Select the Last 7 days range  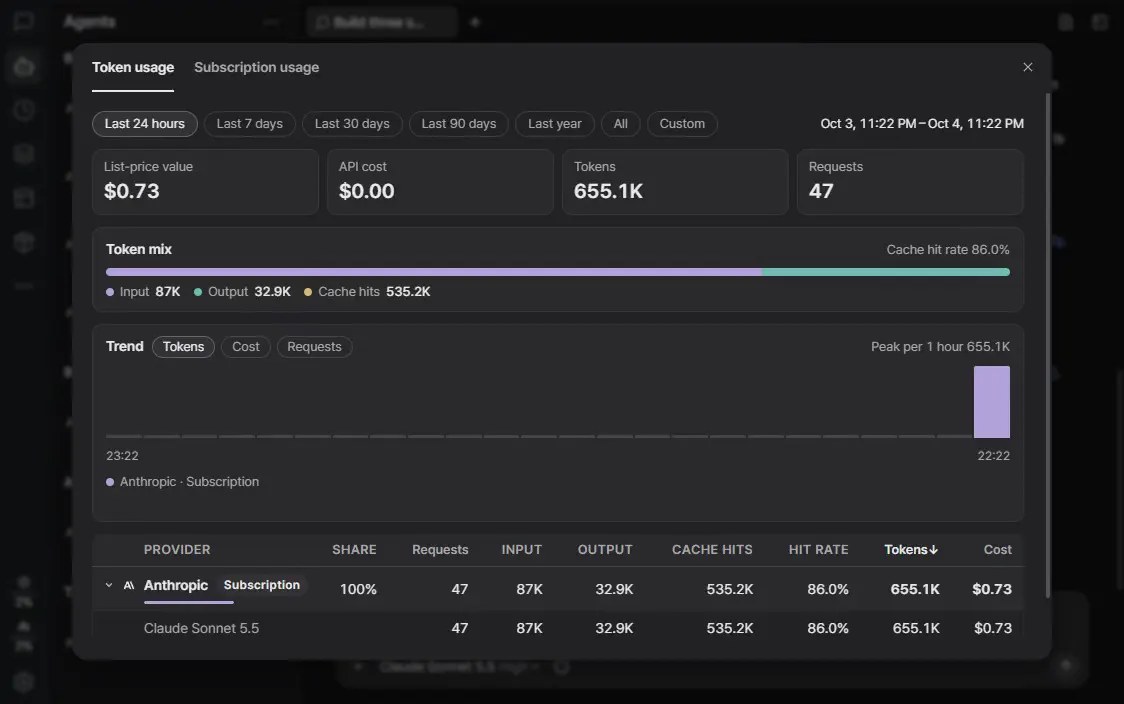click(x=249, y=123)
